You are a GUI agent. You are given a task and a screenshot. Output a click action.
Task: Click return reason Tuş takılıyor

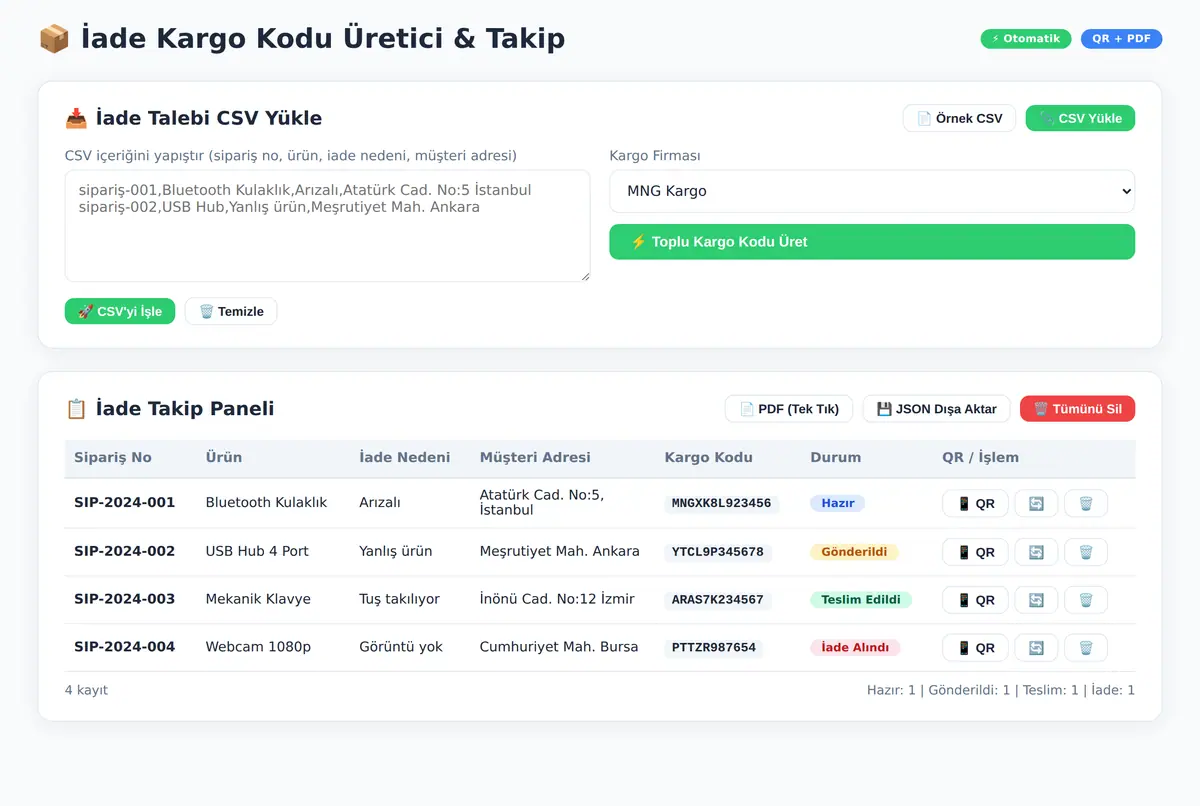tap(400, 600)
